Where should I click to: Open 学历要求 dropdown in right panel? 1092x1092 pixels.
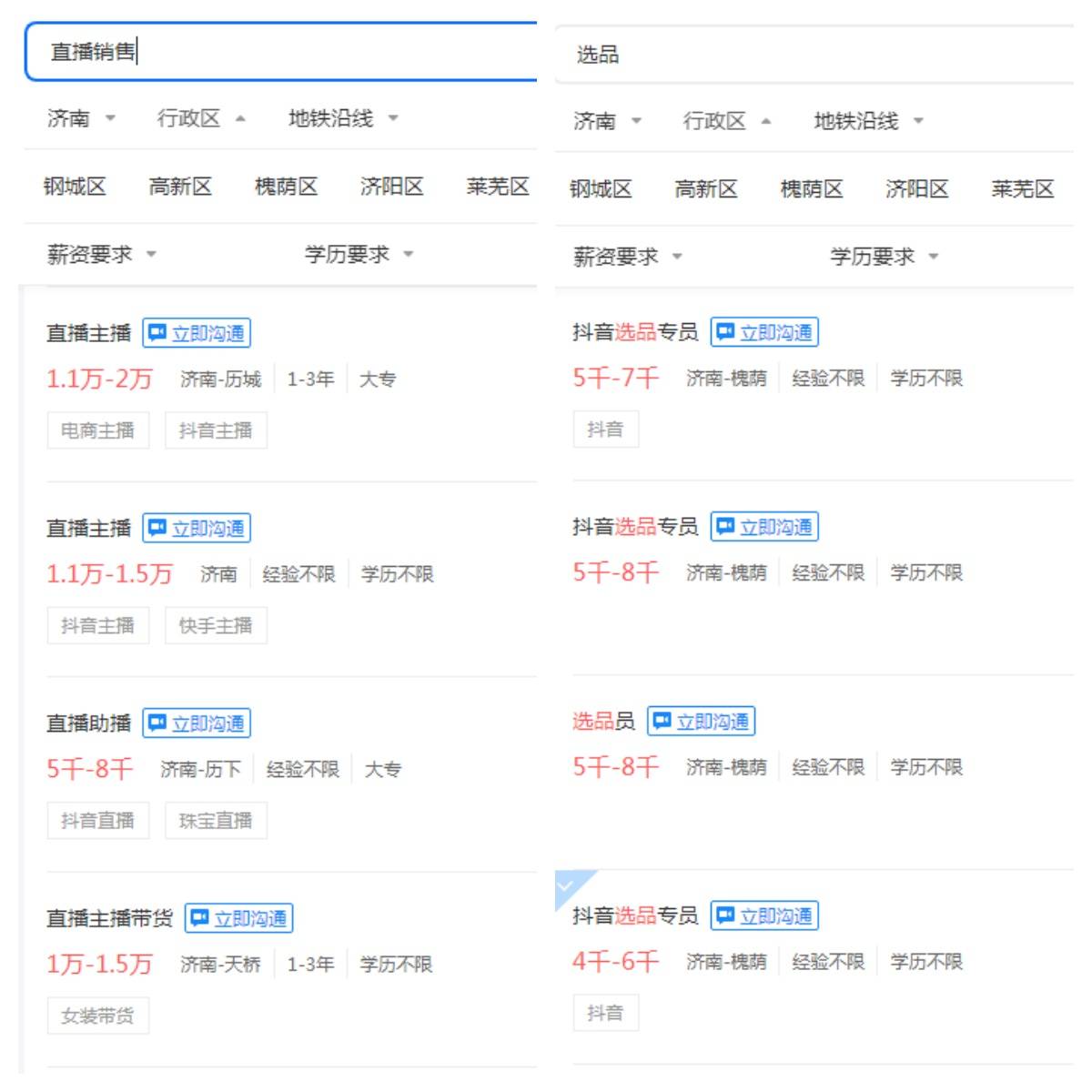pos(883,257)
